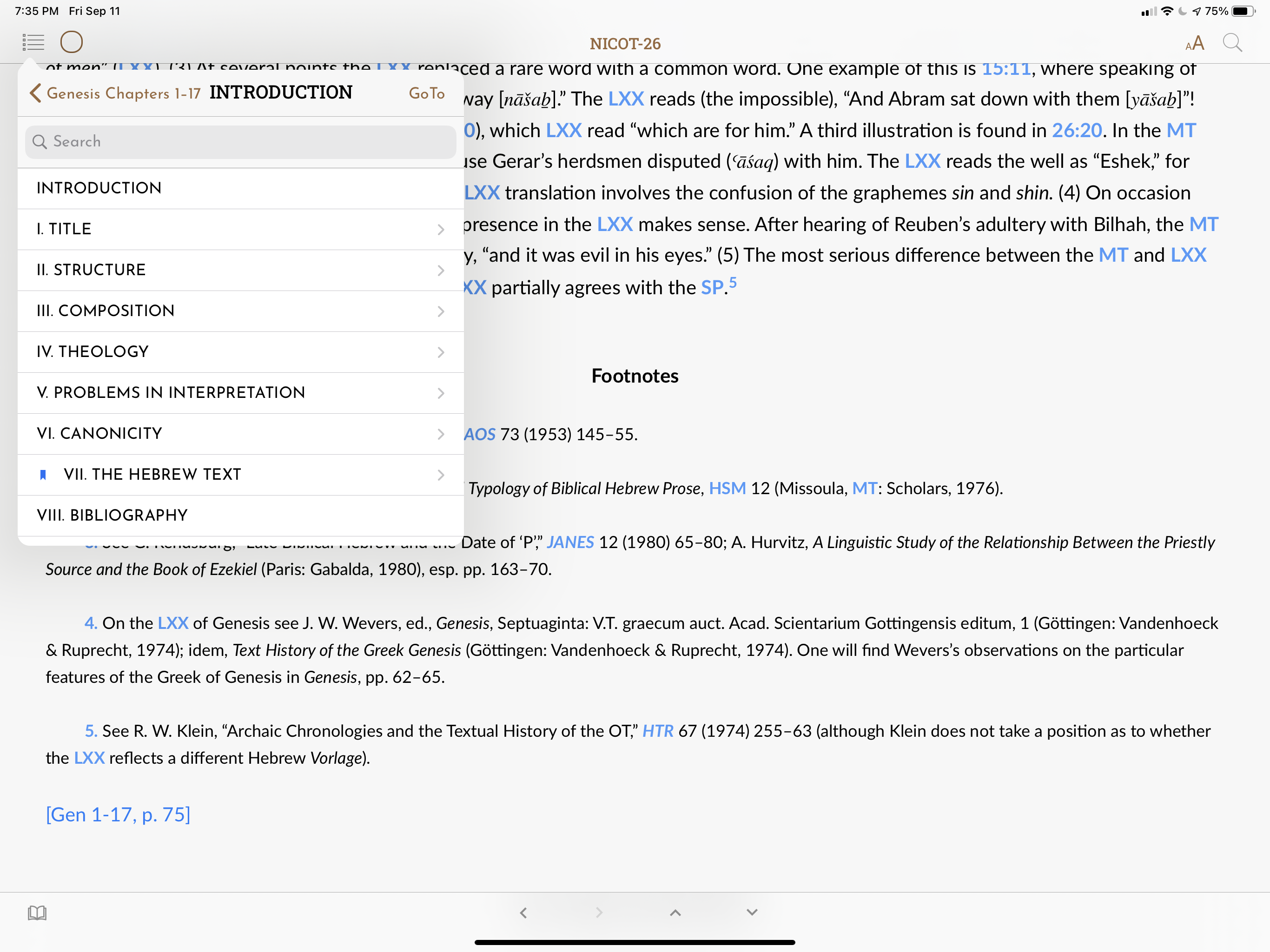Open the text size AA settings
1270x952 pixels.
click(1194, 43)
